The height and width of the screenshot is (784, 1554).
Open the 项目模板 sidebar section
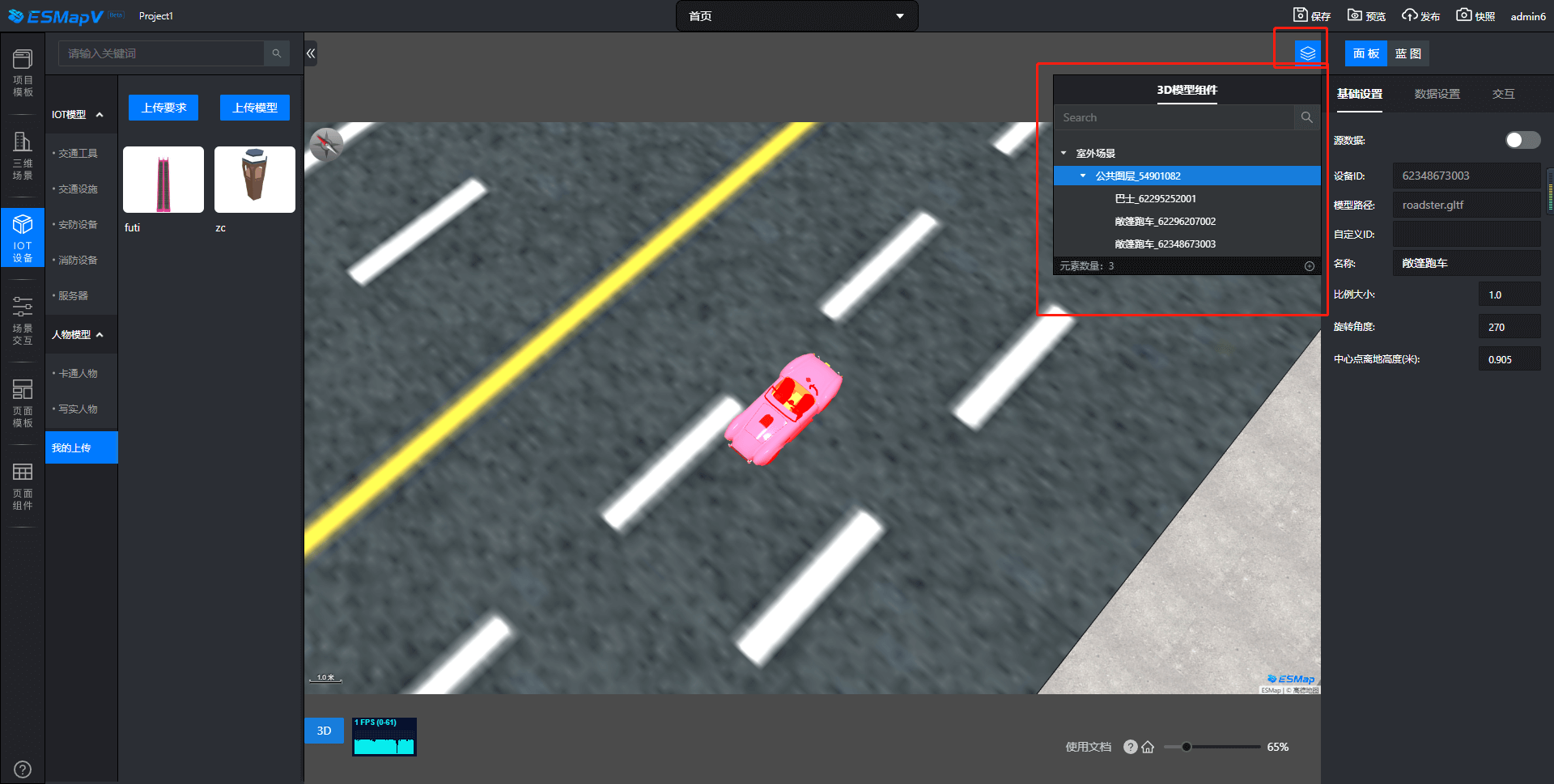[23, 73]
